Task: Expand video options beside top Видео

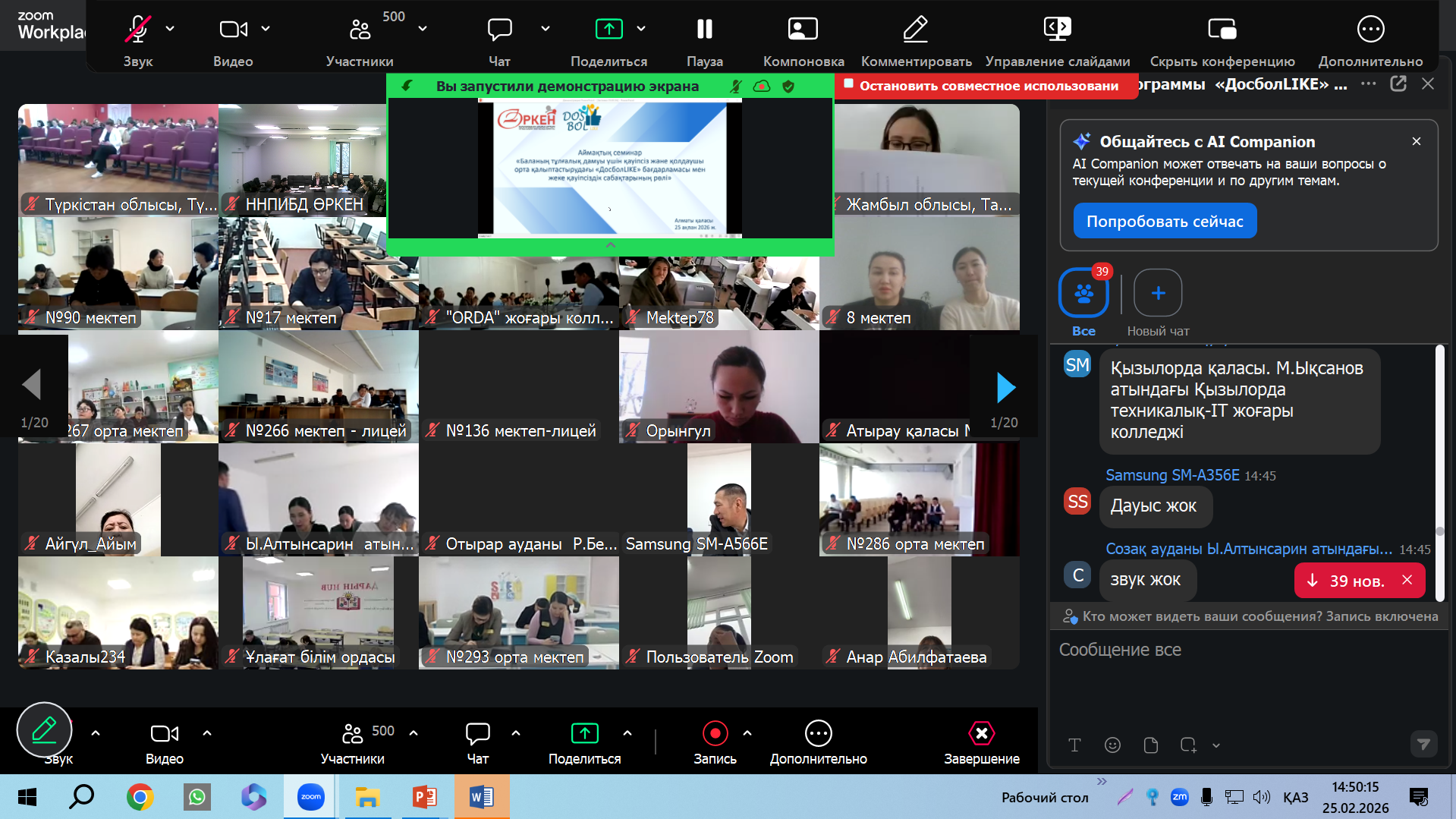Action: pos(266,29)
